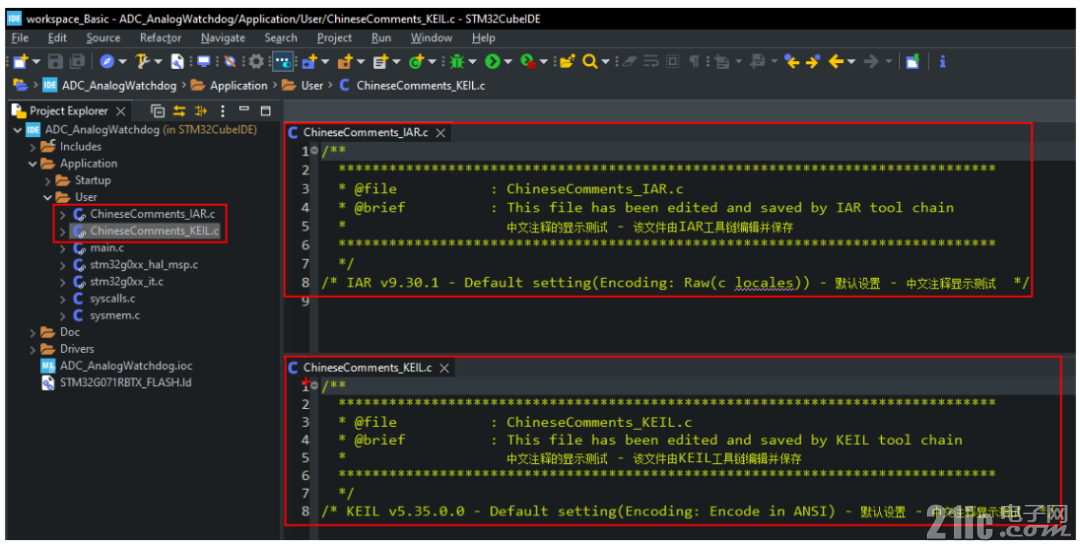Click the blue compass build-target icon
Screen dimensions: 1080x547
tap(107, 61)
